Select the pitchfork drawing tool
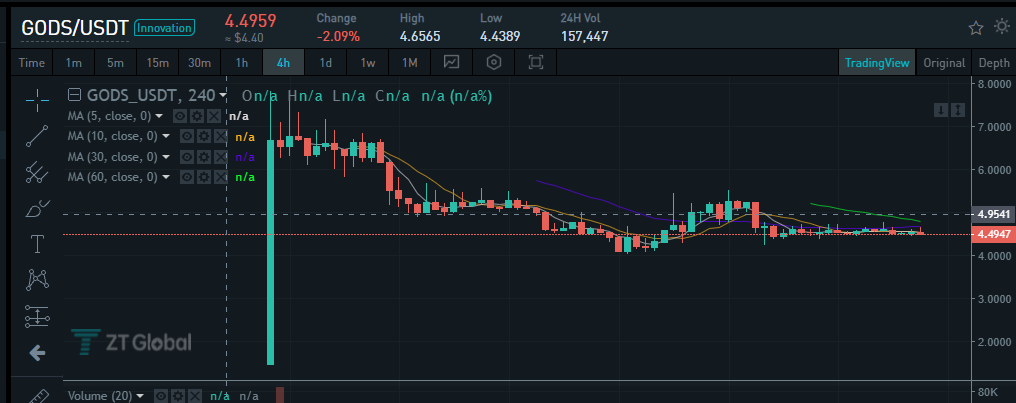This screenshot has width=1016, height=403. pos(38,172)
